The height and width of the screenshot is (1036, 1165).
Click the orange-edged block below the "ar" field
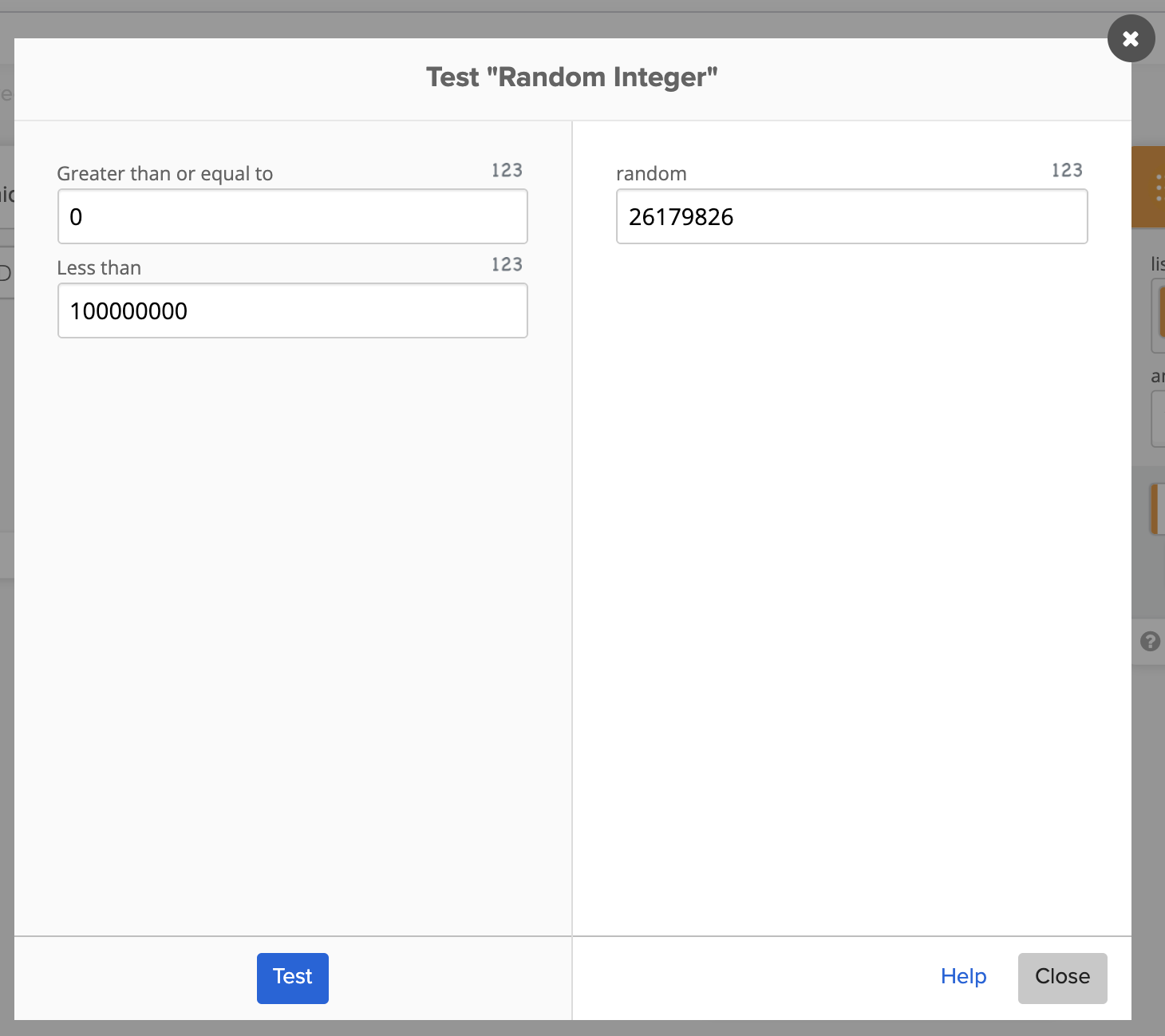pyautogui.click(x=1156, y=509)
